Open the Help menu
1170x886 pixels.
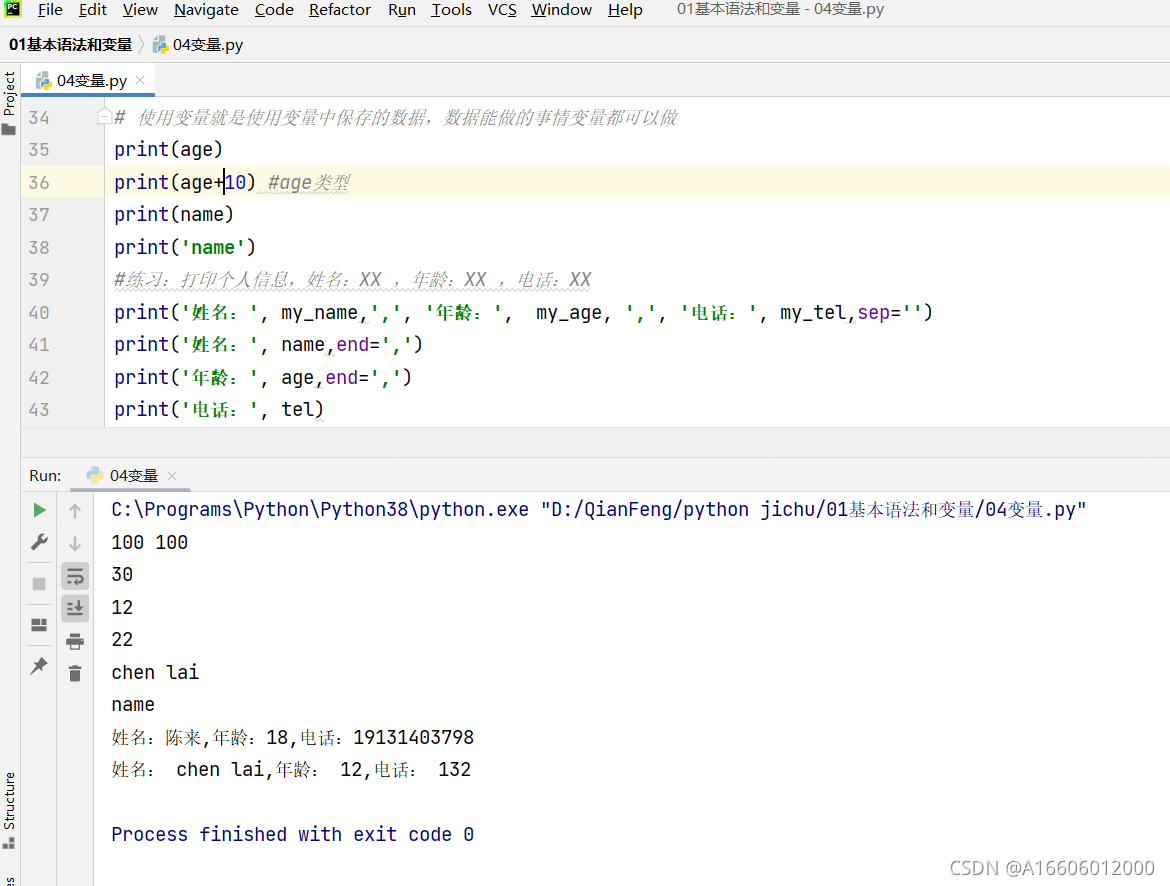point(625,10)
